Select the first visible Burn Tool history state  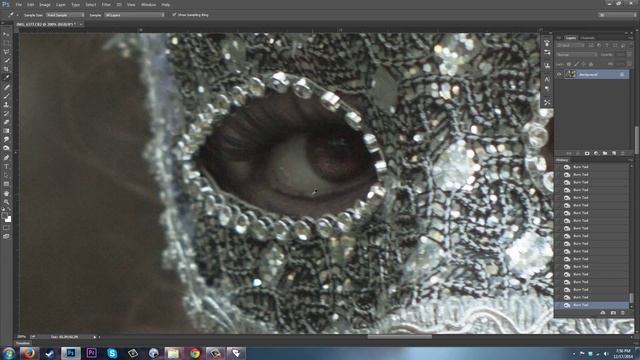(592, 167)
